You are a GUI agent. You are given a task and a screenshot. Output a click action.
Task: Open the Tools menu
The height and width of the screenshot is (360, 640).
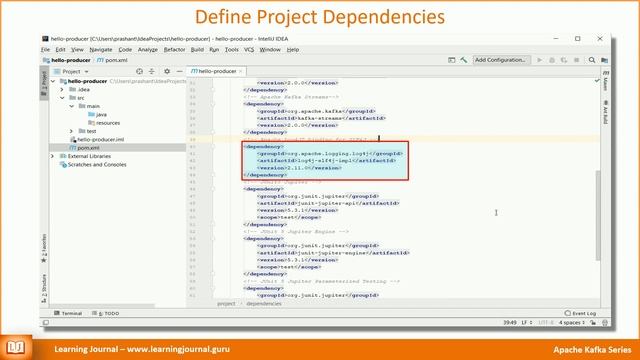coord(231,49)
